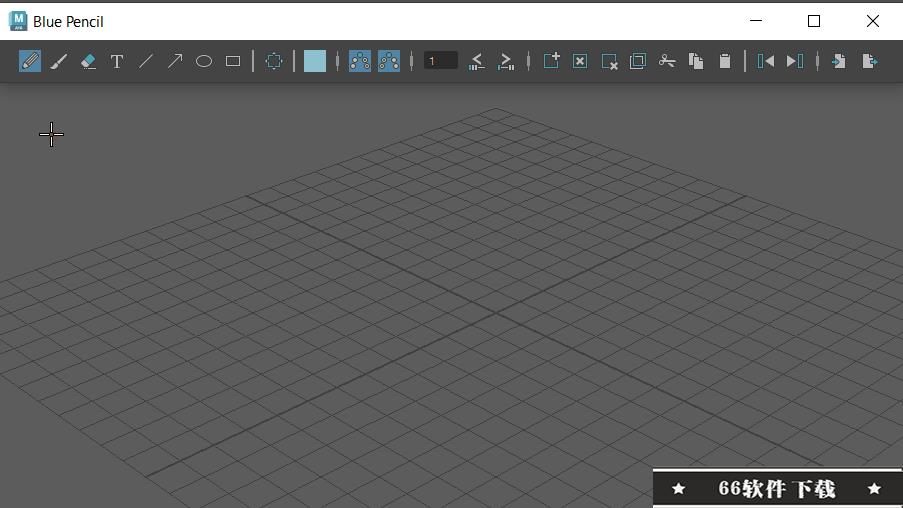Select the Ellipse tool

pyautogui.click(x=204, y=61)
